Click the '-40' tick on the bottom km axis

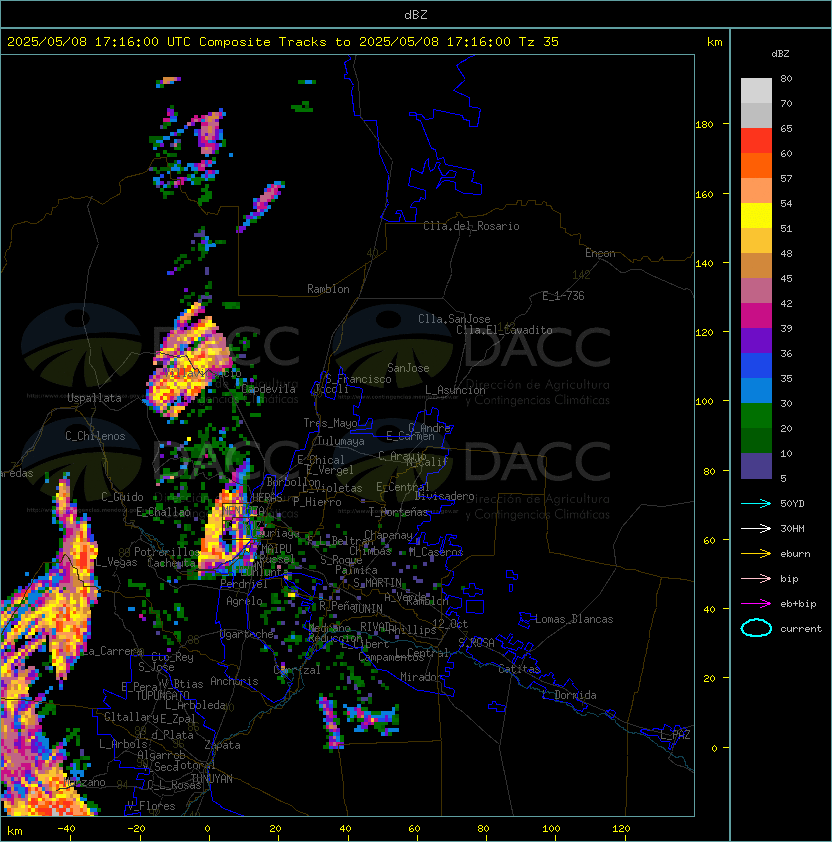click(x=66, y=829)
